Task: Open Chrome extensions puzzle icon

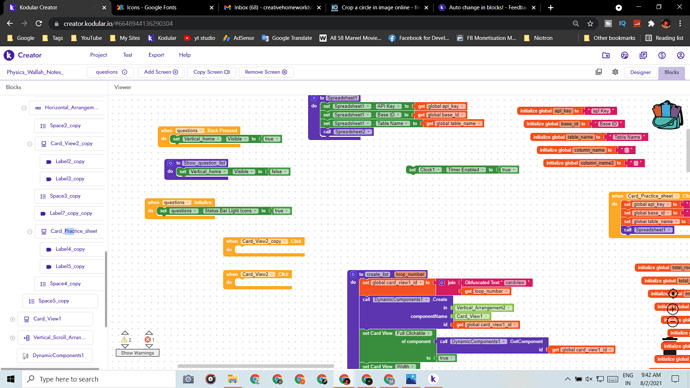Action: 651,24
